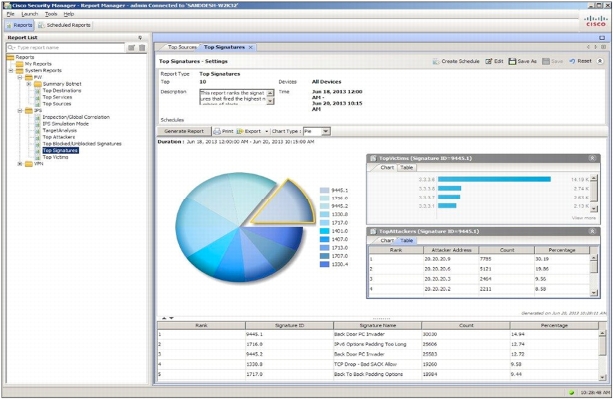The height and width of the screenshot is (400, 614).
Task: Click the TCP Drop - Bad SACK Allow row
Action: click(378, 364)
